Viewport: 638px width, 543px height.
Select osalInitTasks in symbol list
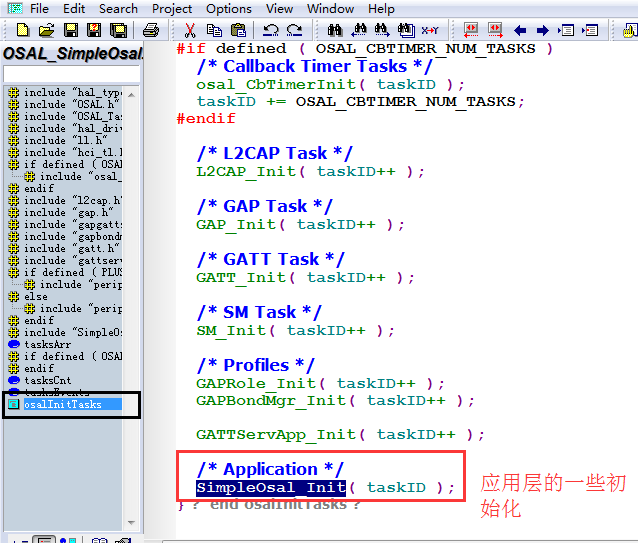(60, 405)
